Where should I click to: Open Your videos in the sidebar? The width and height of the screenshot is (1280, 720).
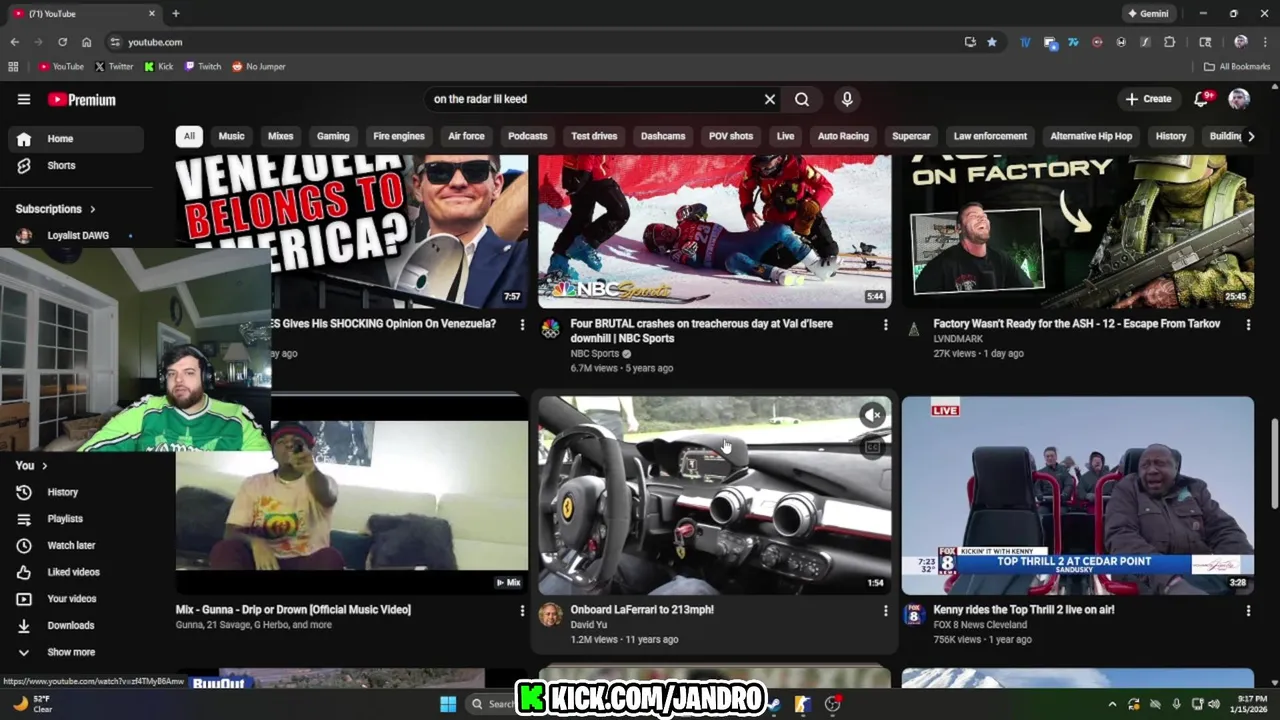pyautogui.click(x=76, y=599)
